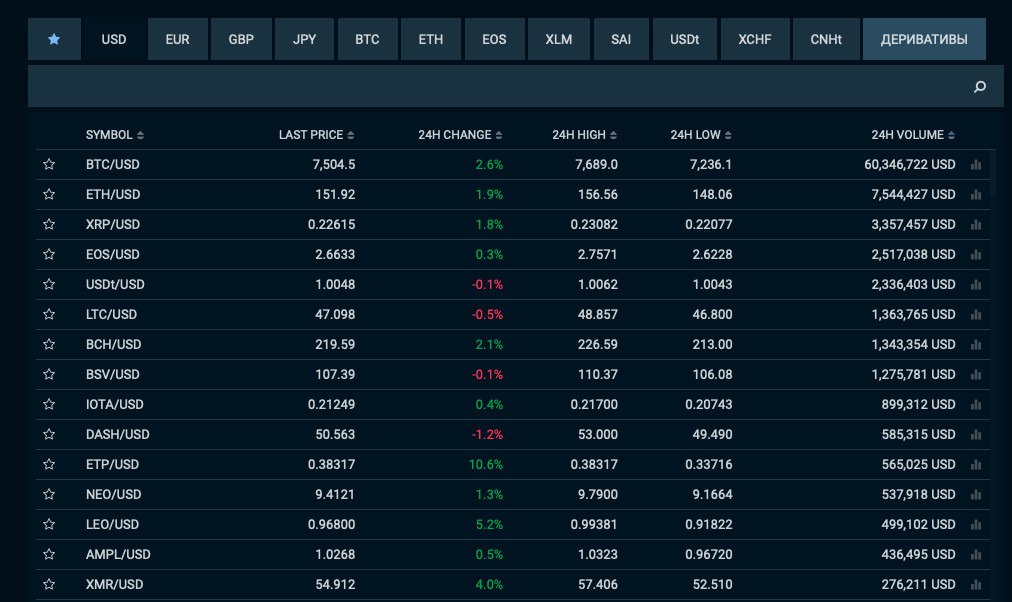Viewport: 1012px width, 602px height.
Task: Open chart icon for NEO/USD row
Action: click(x=977, y=495)
